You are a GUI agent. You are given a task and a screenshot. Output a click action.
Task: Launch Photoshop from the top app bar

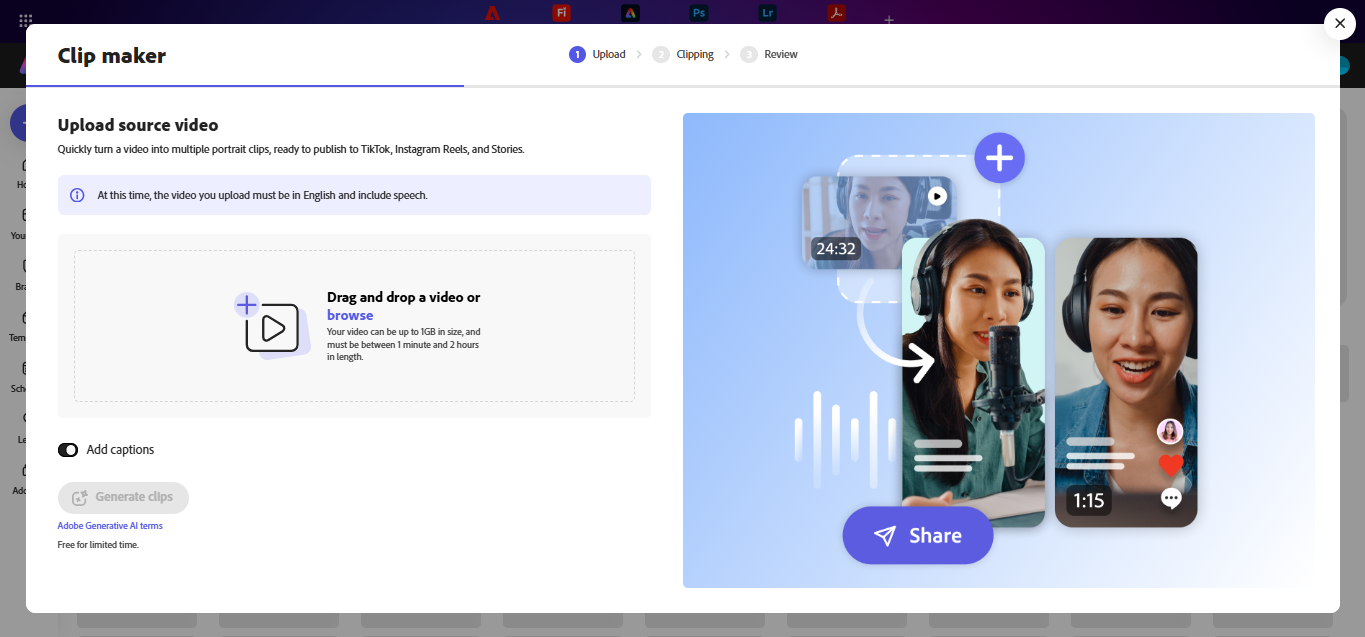coord(698,12)
